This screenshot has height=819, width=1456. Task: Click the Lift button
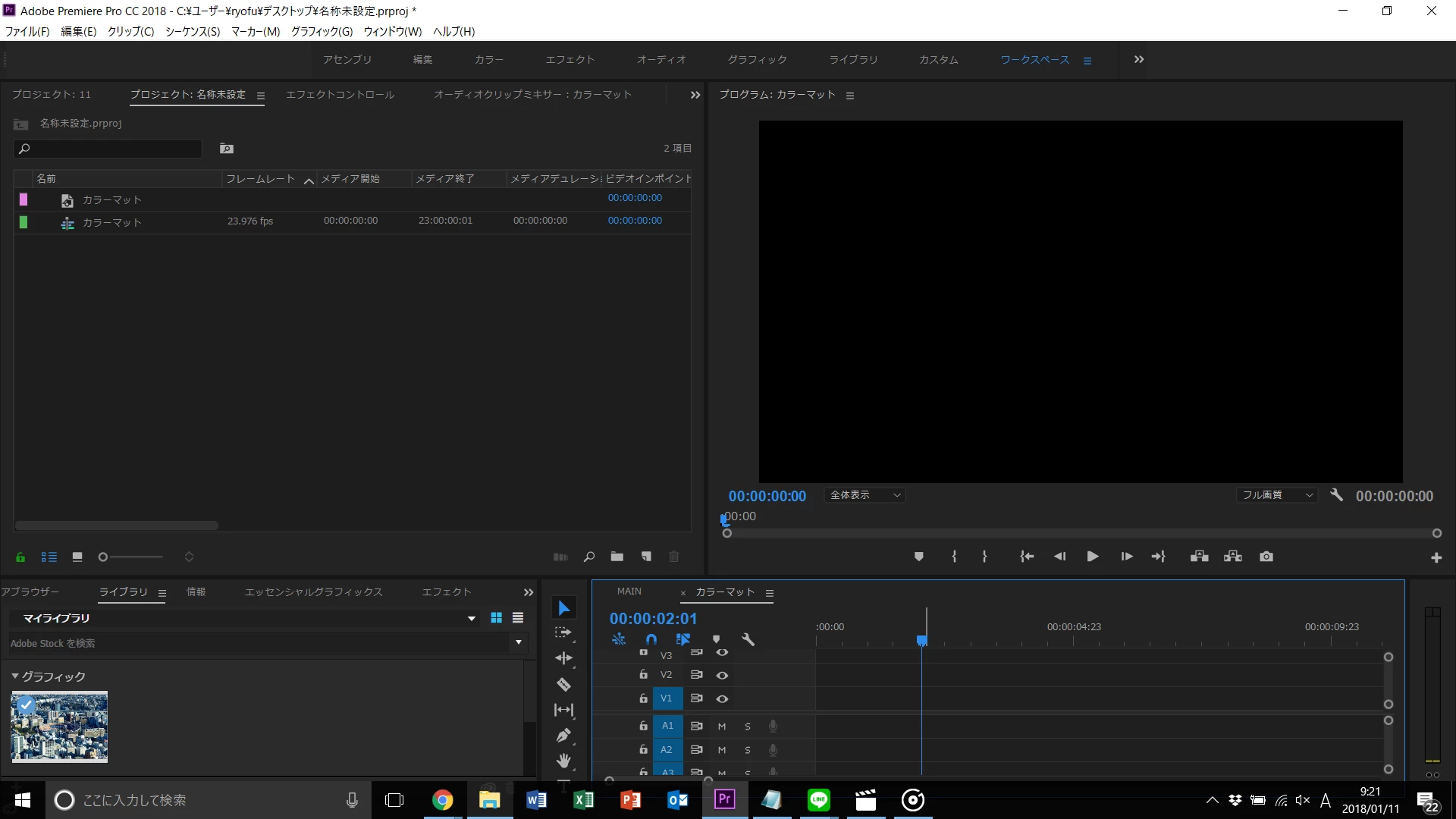coord(1199,557)
